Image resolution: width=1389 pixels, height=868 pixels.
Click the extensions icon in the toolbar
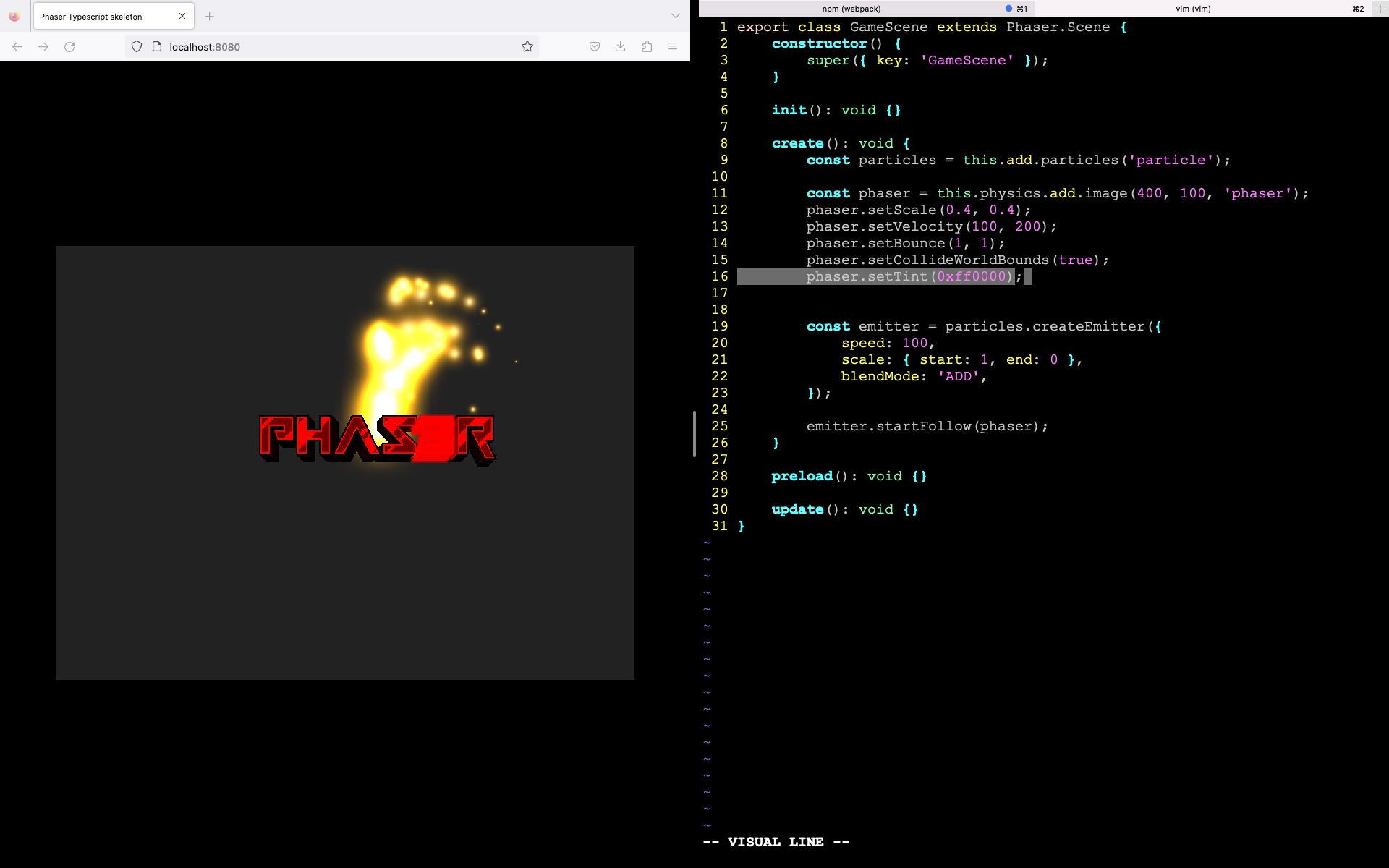[x=647, y=46]
